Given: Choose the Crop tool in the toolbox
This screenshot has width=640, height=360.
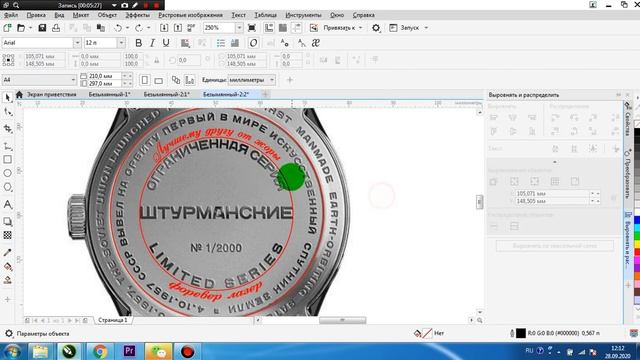Looking at the screenshot, I should [x=7, y=129].
